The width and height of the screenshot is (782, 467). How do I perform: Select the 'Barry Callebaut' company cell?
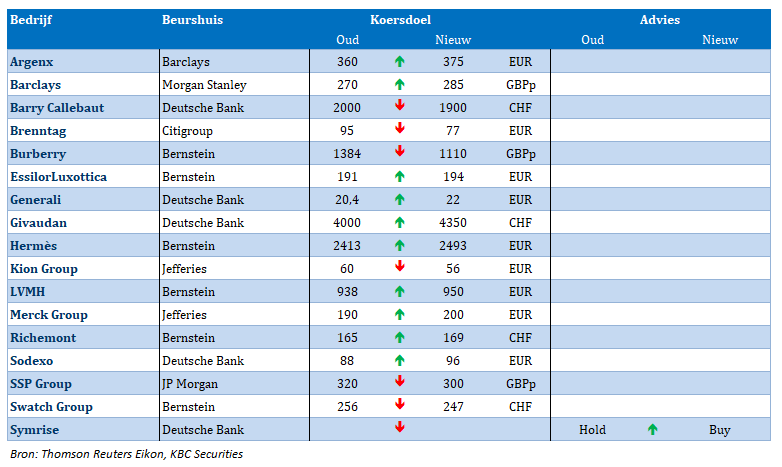[x=83, y=107]
